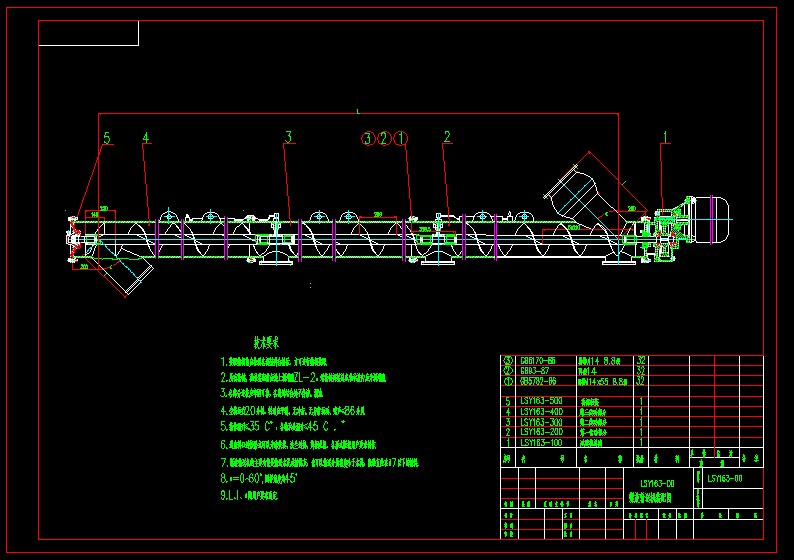Select circled balloon number 1

click(401, 138)
